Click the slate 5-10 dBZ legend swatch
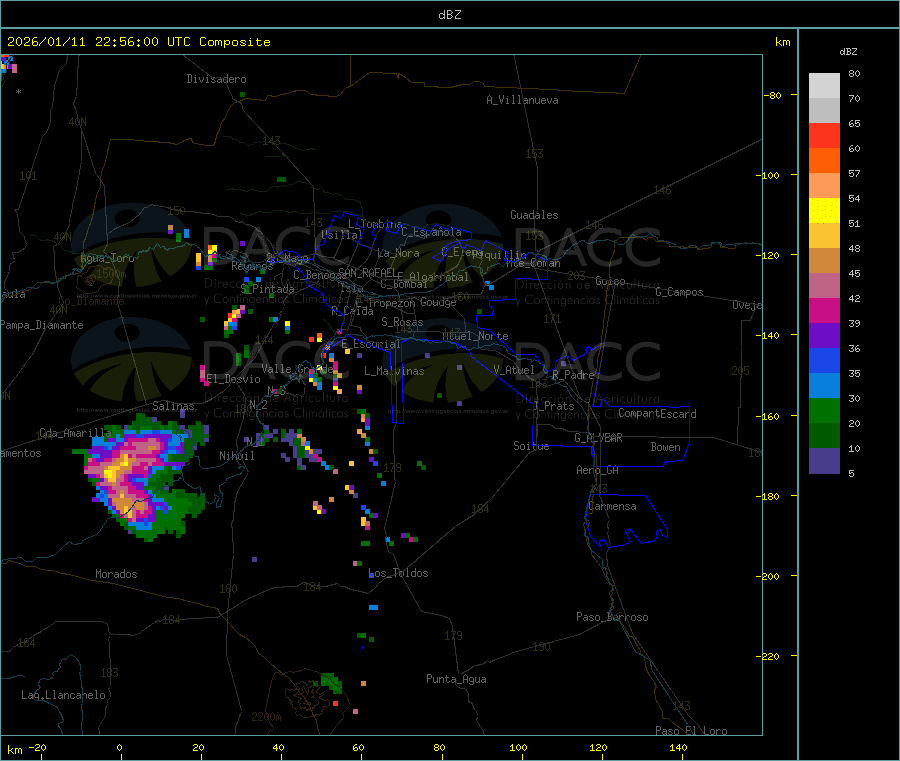The width and height of the screenshot is (900, 761). (824, 461)
